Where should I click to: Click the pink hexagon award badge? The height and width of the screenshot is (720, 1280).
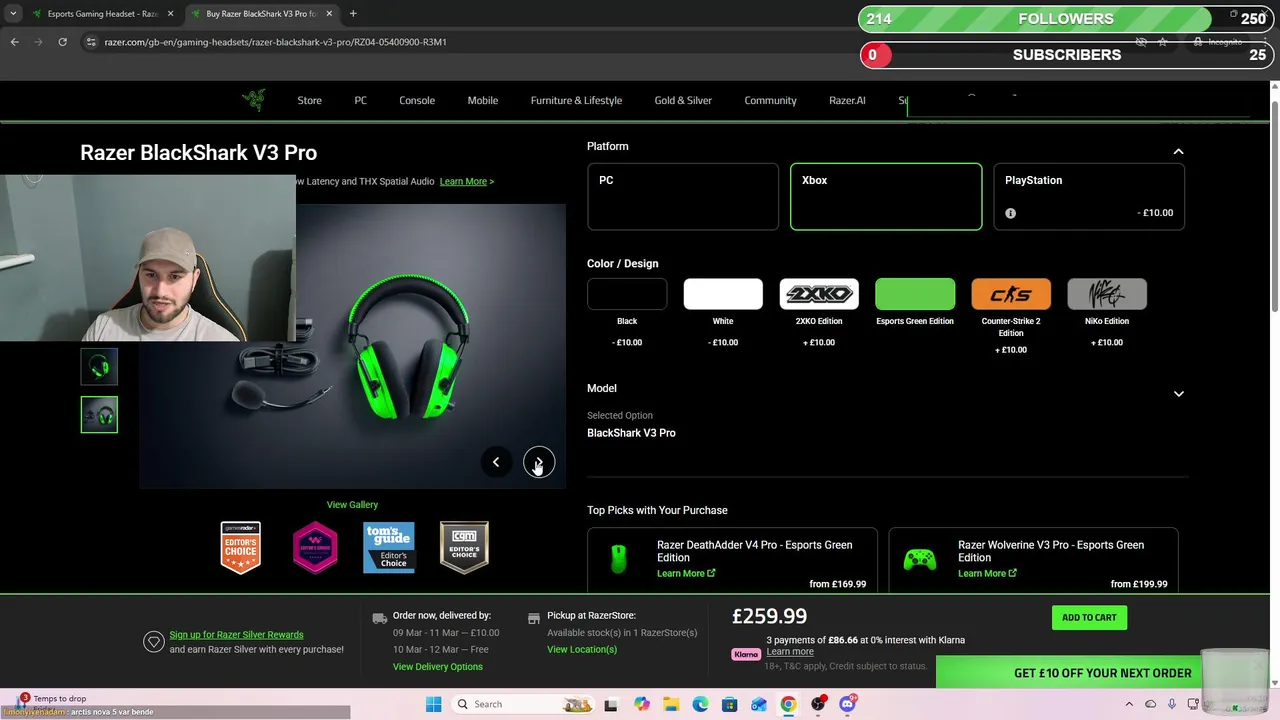click(315, 547)
